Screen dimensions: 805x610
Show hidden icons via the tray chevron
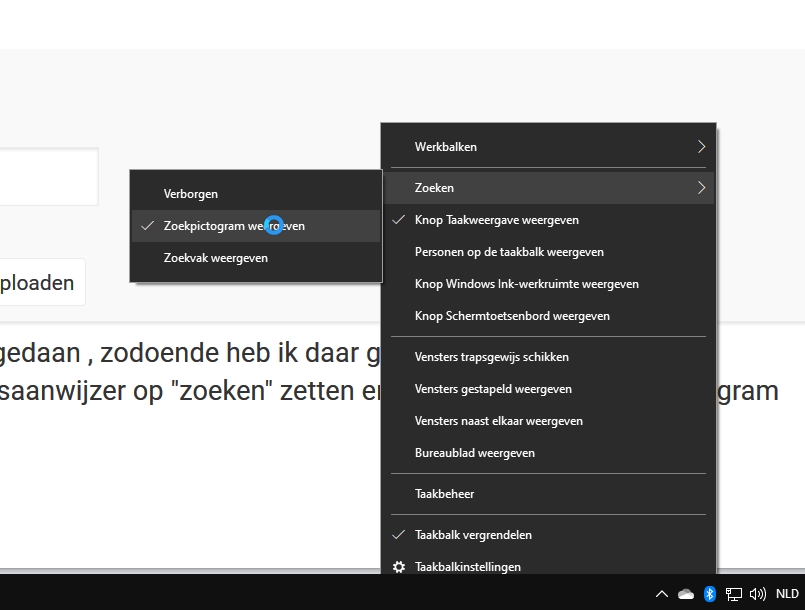(x=662, y=593)
